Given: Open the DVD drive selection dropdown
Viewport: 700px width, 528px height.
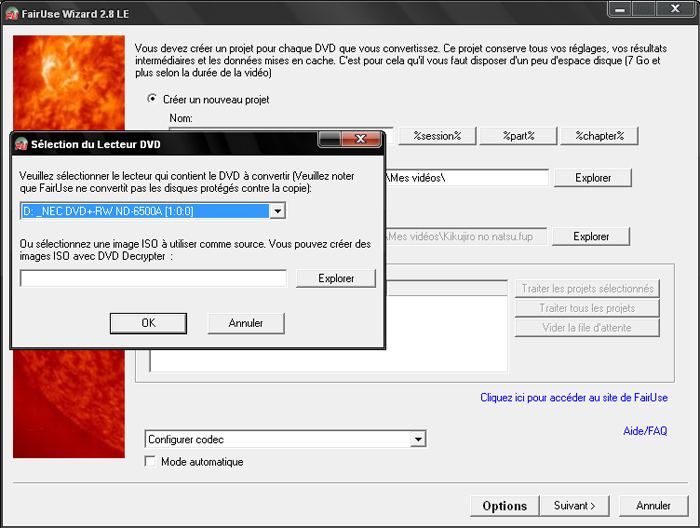Looking at the screenshot, I should click(x=277, y=211).
